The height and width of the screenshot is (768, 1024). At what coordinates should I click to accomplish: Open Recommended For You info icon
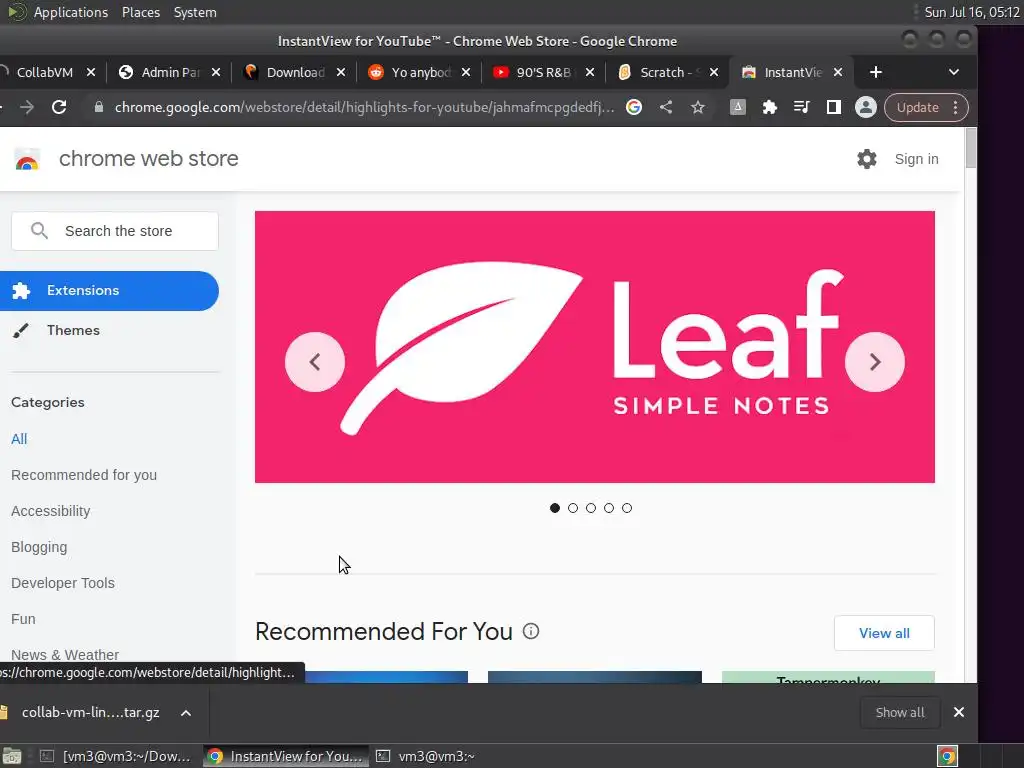click(x=531, y=631)
